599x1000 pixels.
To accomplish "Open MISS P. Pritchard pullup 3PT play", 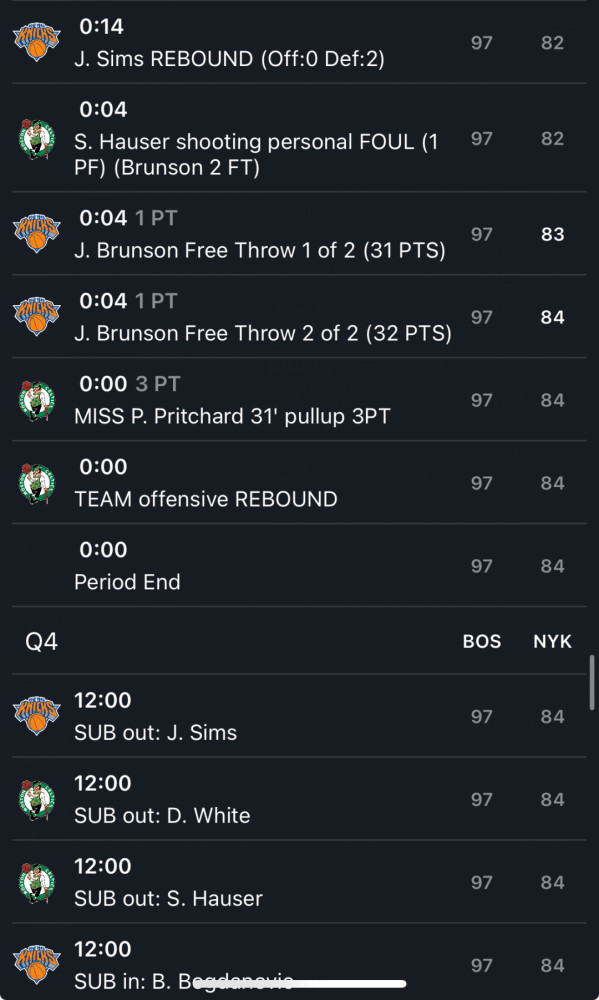I will point(299,399).
